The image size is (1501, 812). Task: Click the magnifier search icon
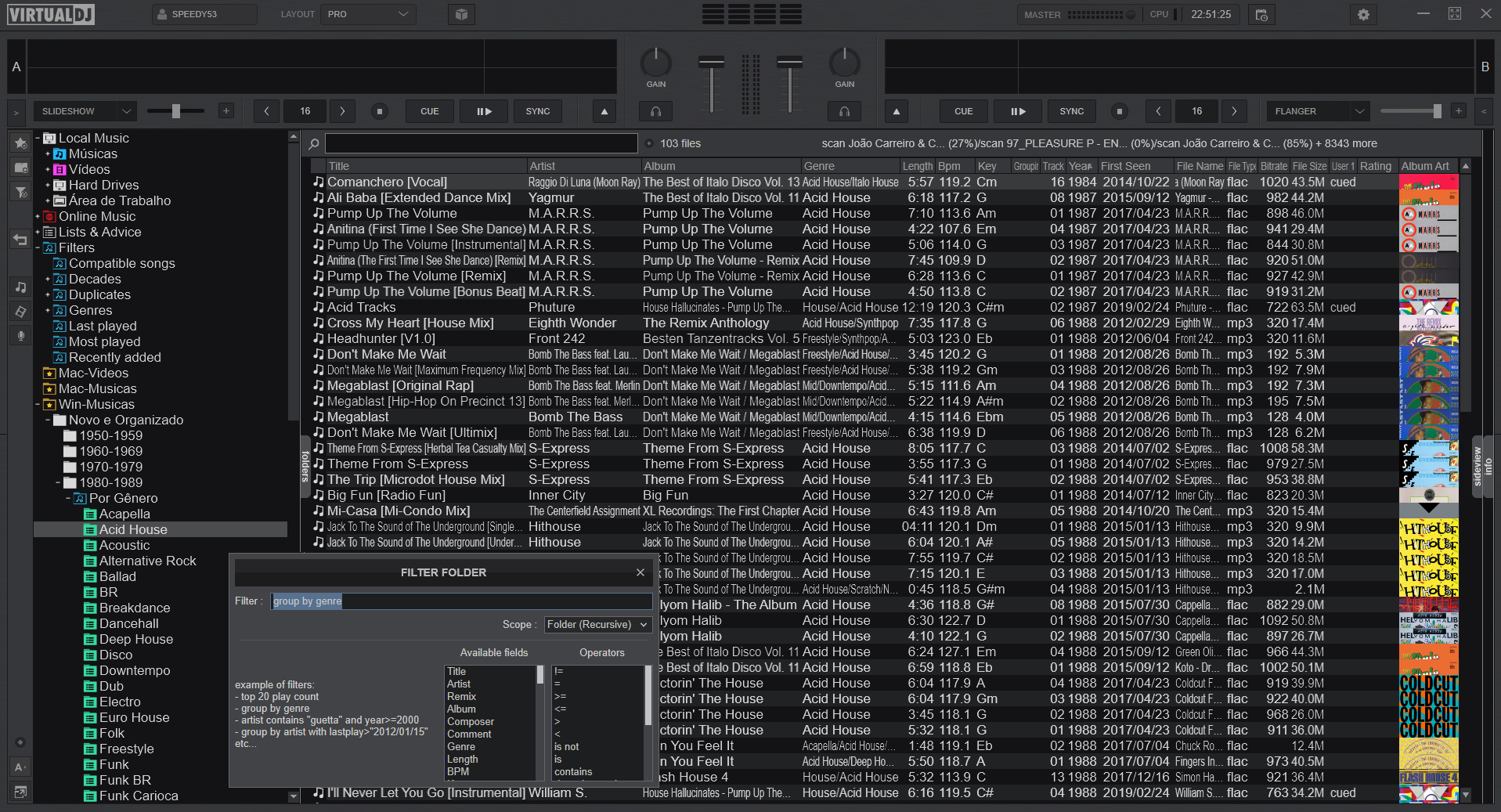click(314, 143)
